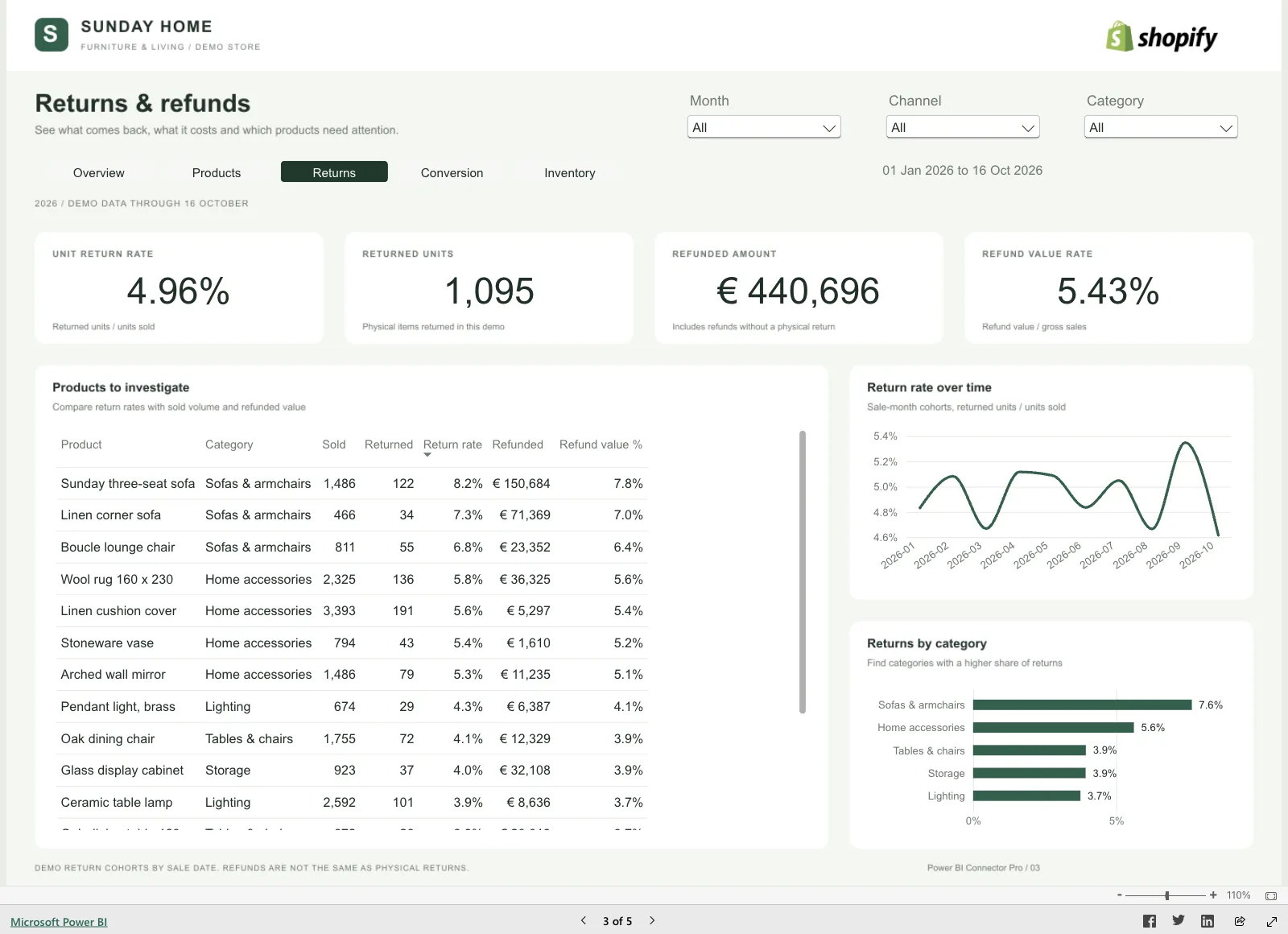The image size is (1288, 934).
Task: Click the Shopify logo
Action: point(1161,37)
